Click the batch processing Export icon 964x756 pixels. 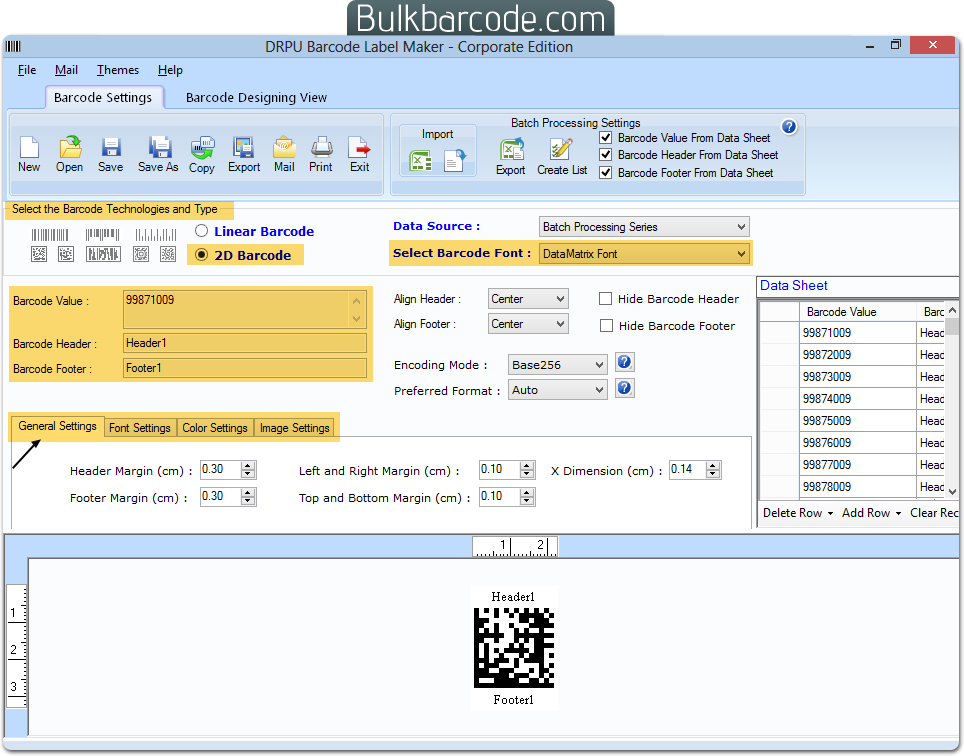[511, 150]
